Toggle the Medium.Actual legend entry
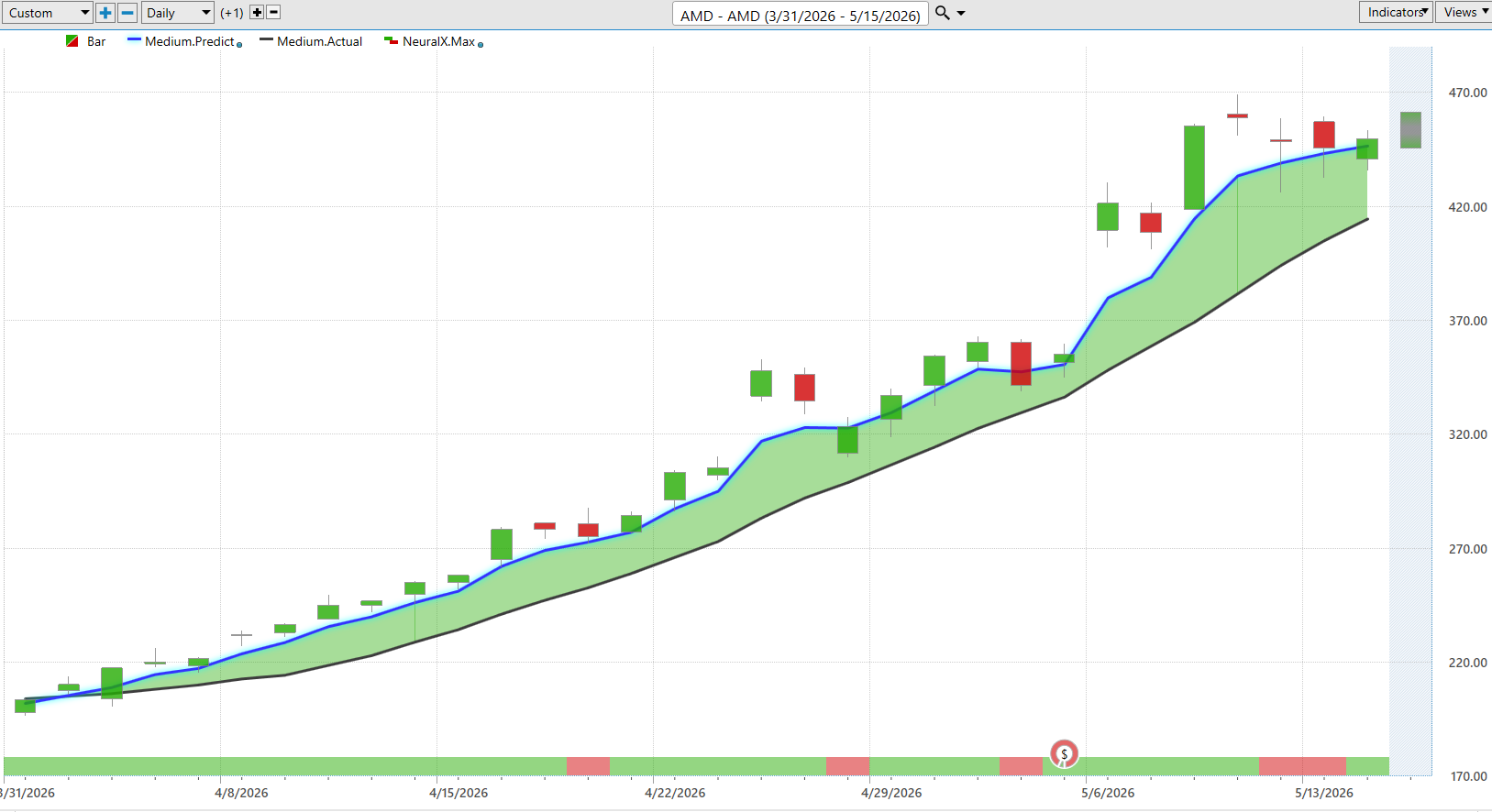 pos(311,41)
